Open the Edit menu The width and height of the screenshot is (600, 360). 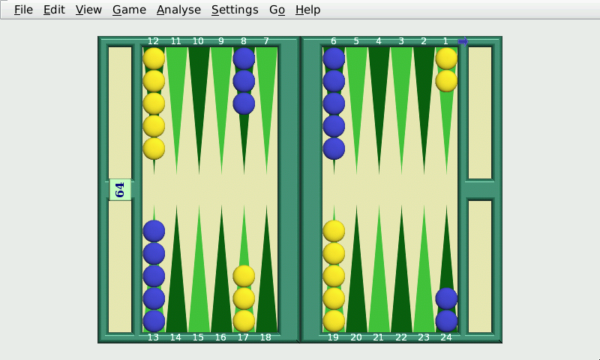(x=54, y=10)
